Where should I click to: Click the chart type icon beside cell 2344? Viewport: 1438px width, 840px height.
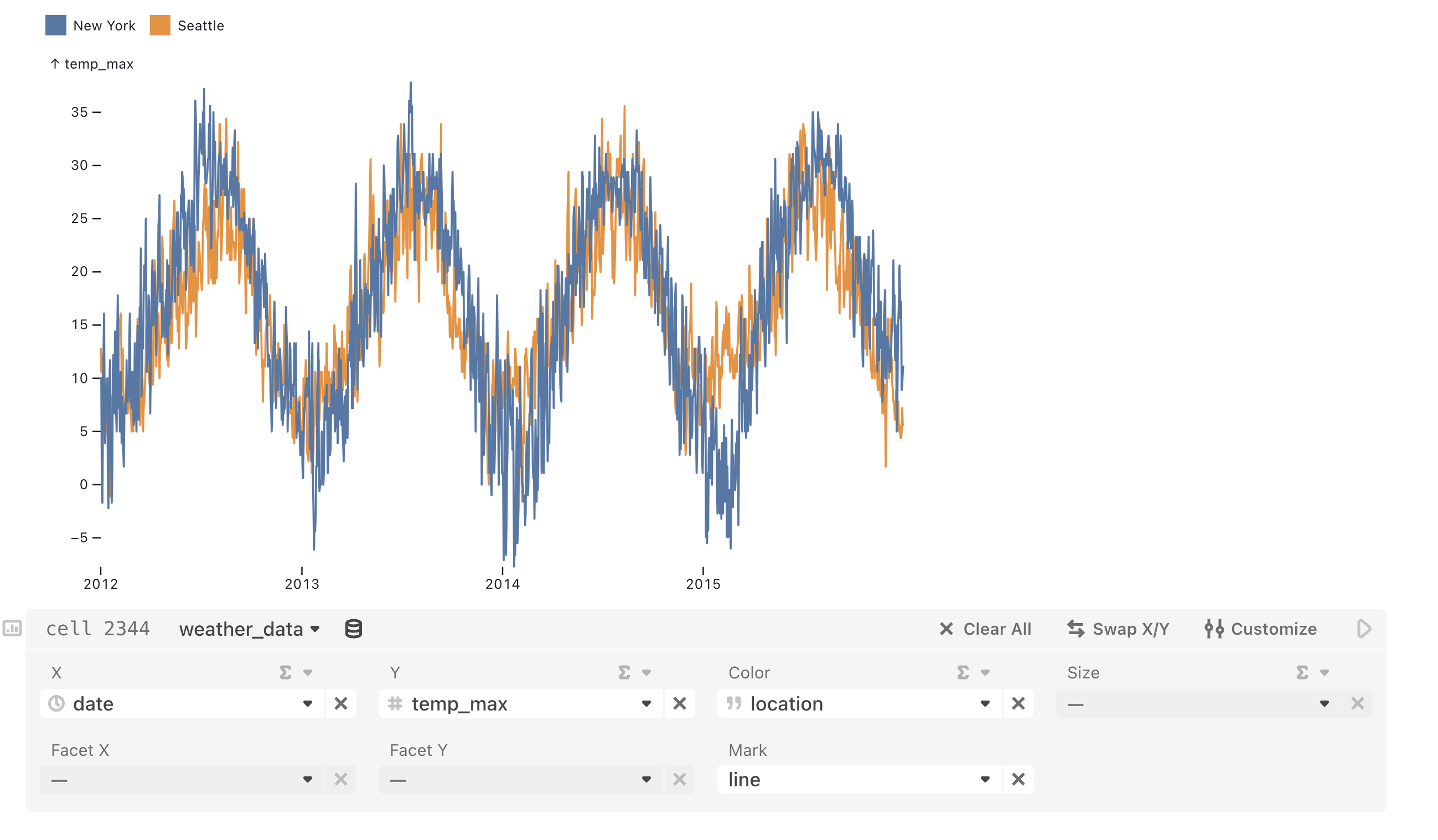pos(14,628)
